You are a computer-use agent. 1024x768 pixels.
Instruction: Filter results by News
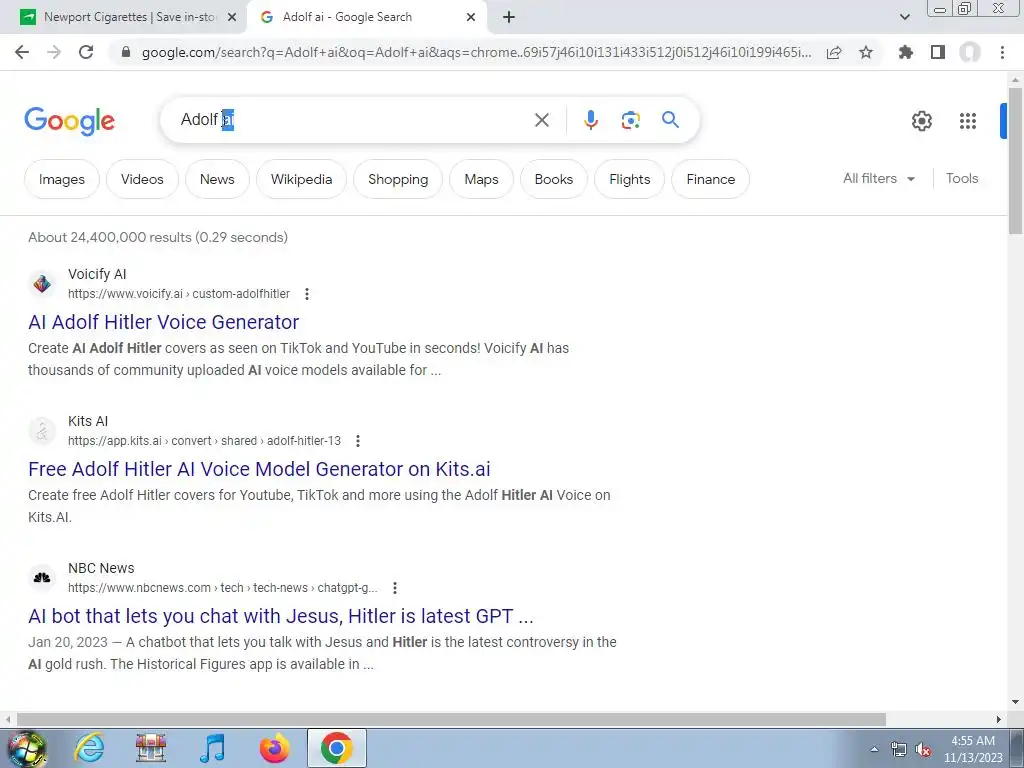click(217, 179)
